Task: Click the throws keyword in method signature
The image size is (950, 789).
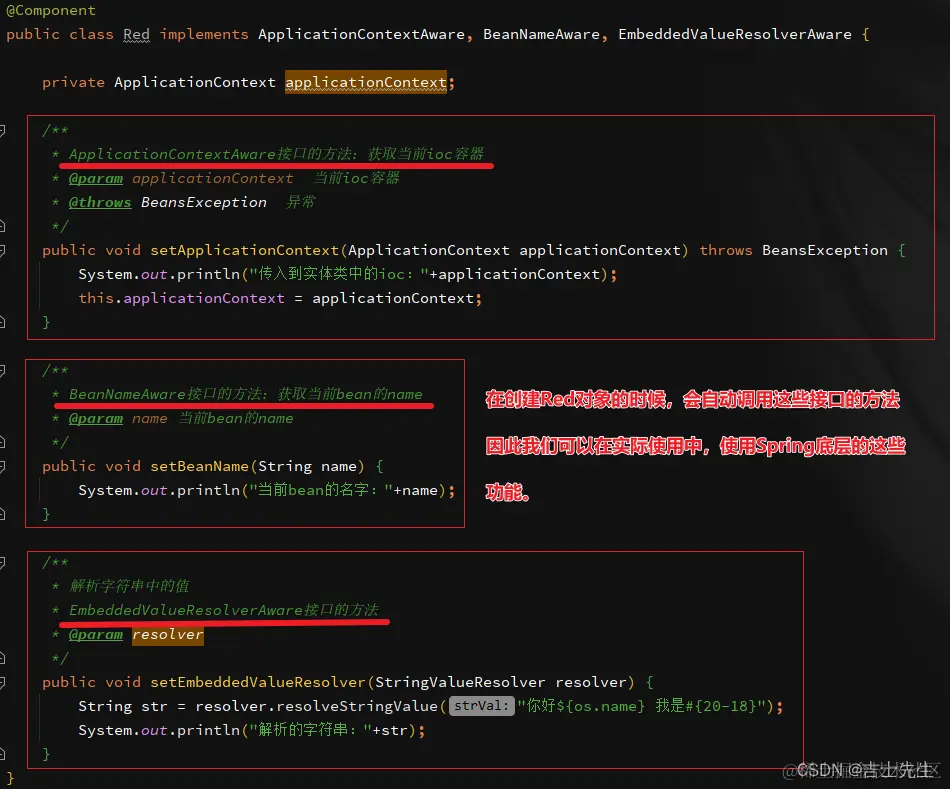Action: coord(726,250)
